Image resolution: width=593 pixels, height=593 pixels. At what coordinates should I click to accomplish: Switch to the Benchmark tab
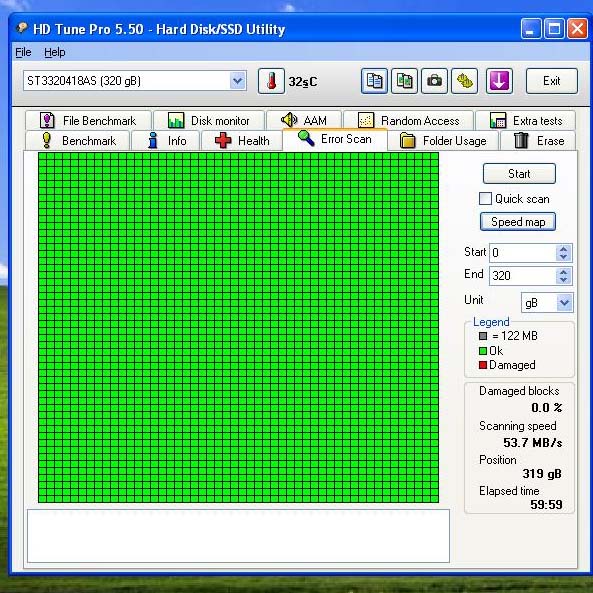[x=78, y=141]
